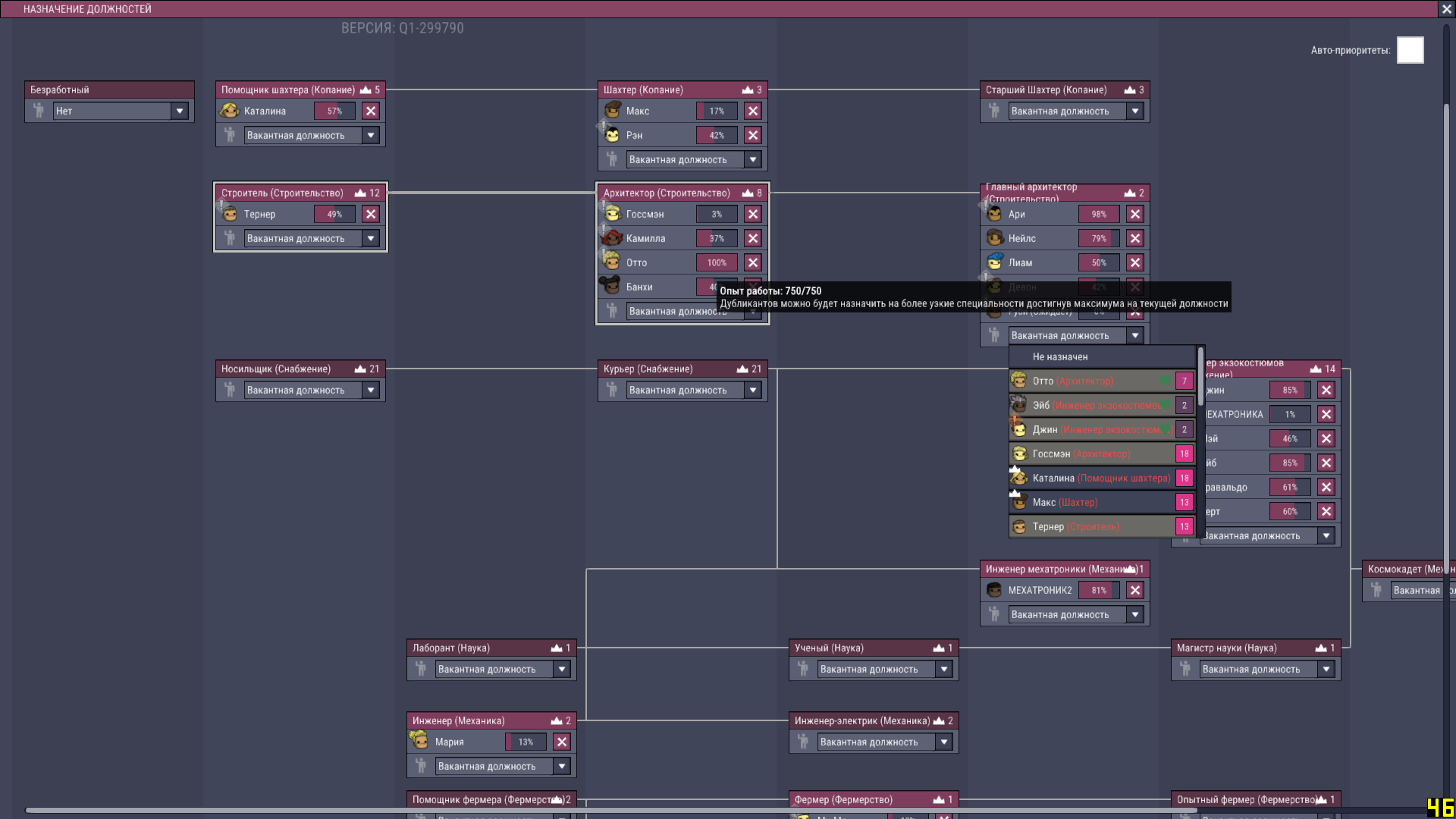
Task: Select Не назначен in the dropdown list
Action: point(1059,356)
